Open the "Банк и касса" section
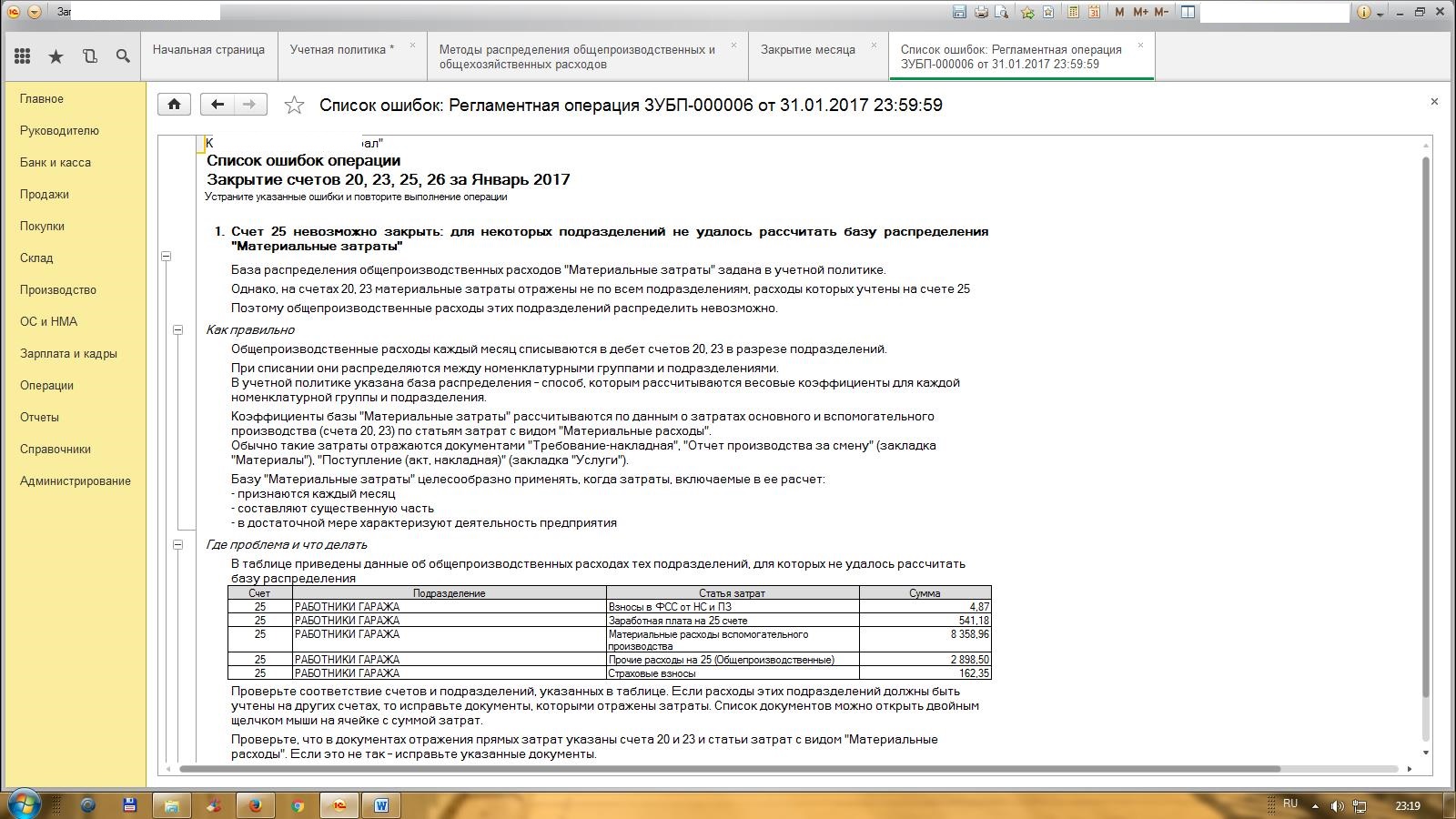1456x819 pixels. click(x=56, y=163)
